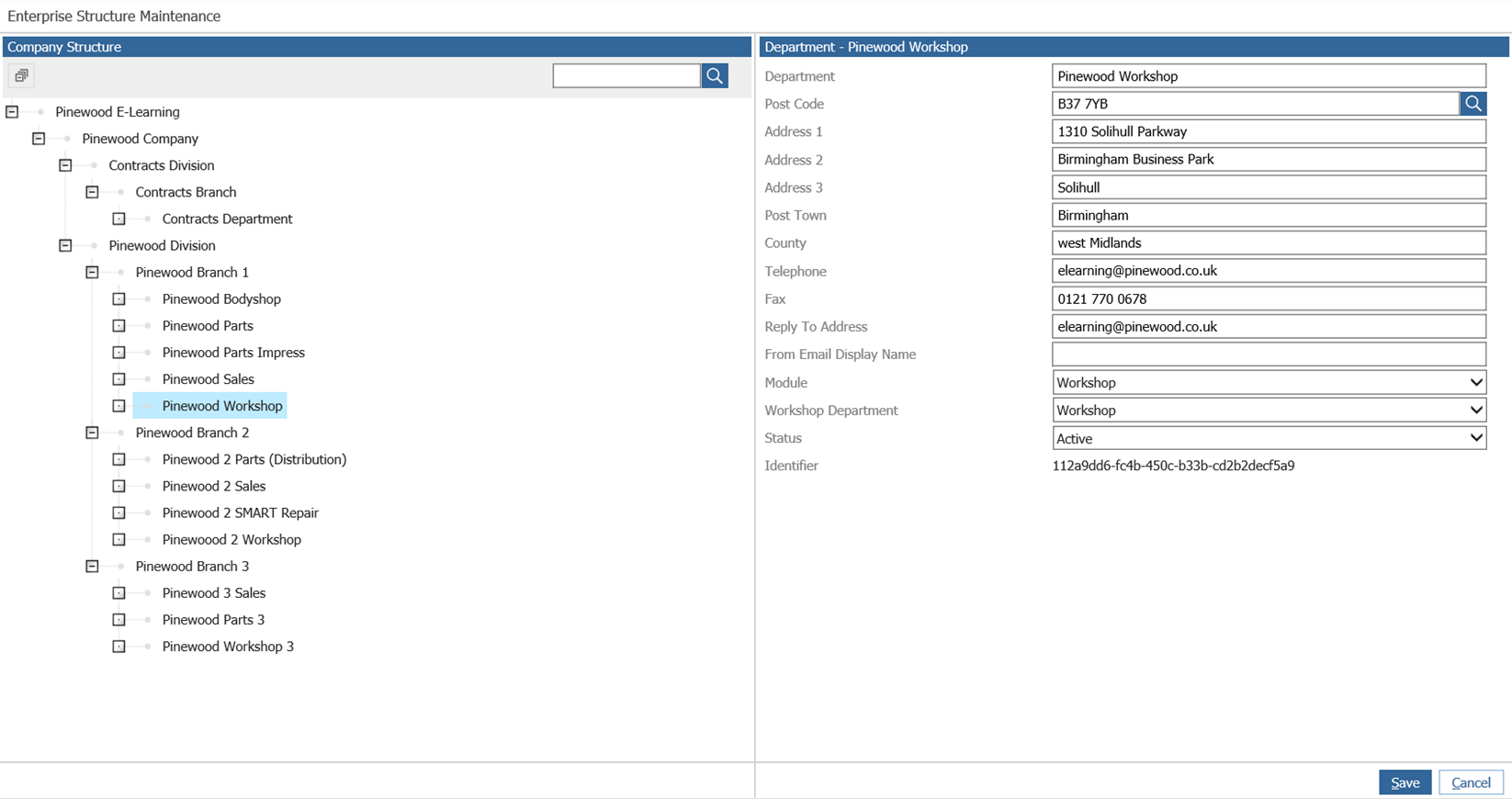Click the node box beside Pinewood 2 SMART Repair

click(x=118, y=512)
